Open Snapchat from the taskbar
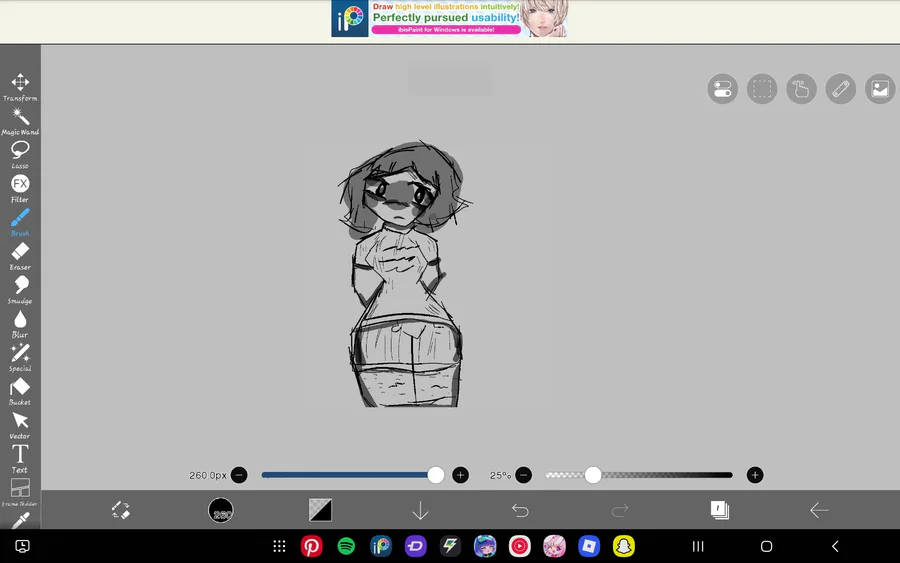900x563 pixels. coord(624,546)
